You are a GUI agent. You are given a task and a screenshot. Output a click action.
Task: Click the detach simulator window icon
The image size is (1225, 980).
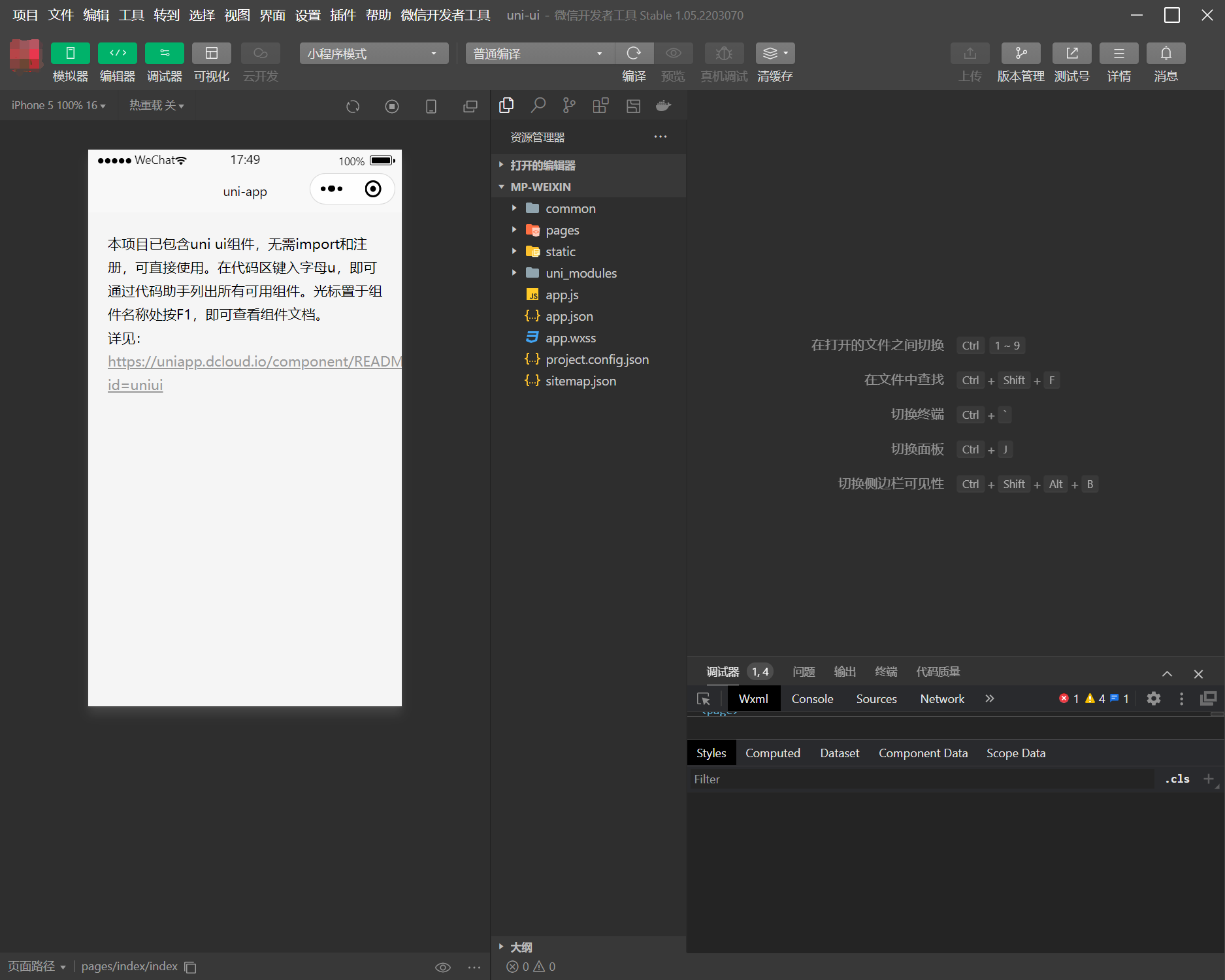click(x=470, y=106)
